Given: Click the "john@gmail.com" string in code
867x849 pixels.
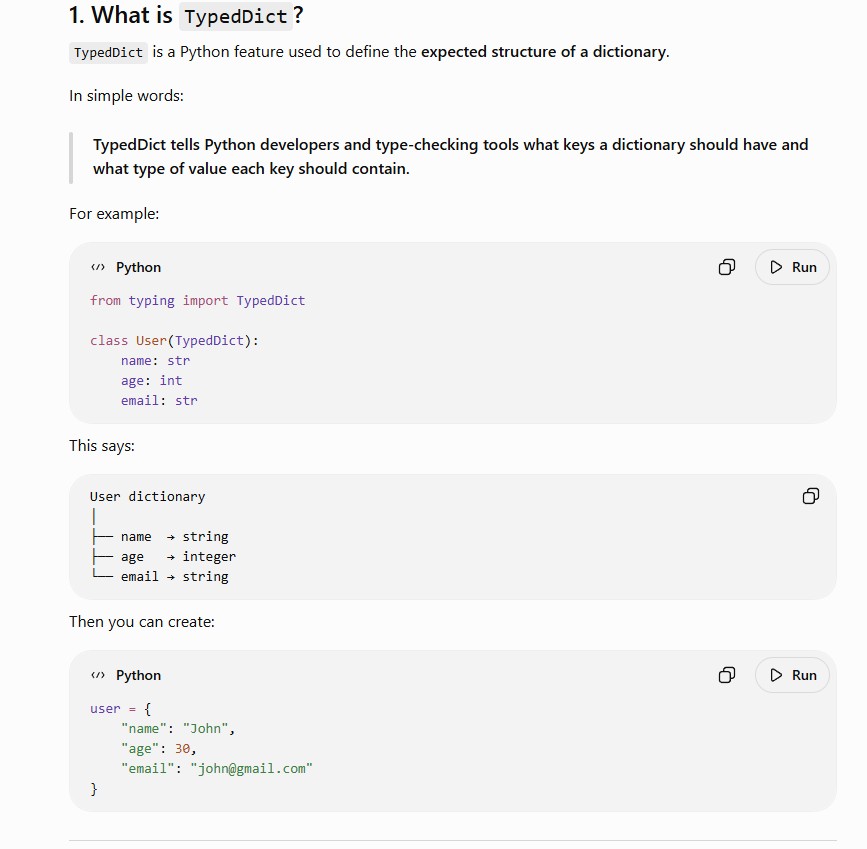Looking at the screenshot, I should click(x=252, y=768).
